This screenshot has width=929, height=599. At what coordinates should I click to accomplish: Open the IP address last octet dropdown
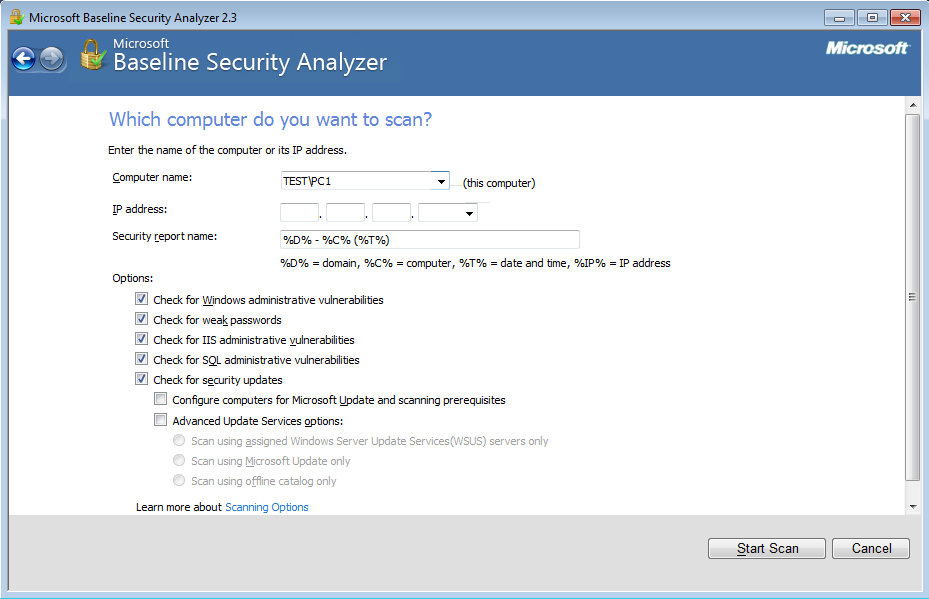coord(469,213)
